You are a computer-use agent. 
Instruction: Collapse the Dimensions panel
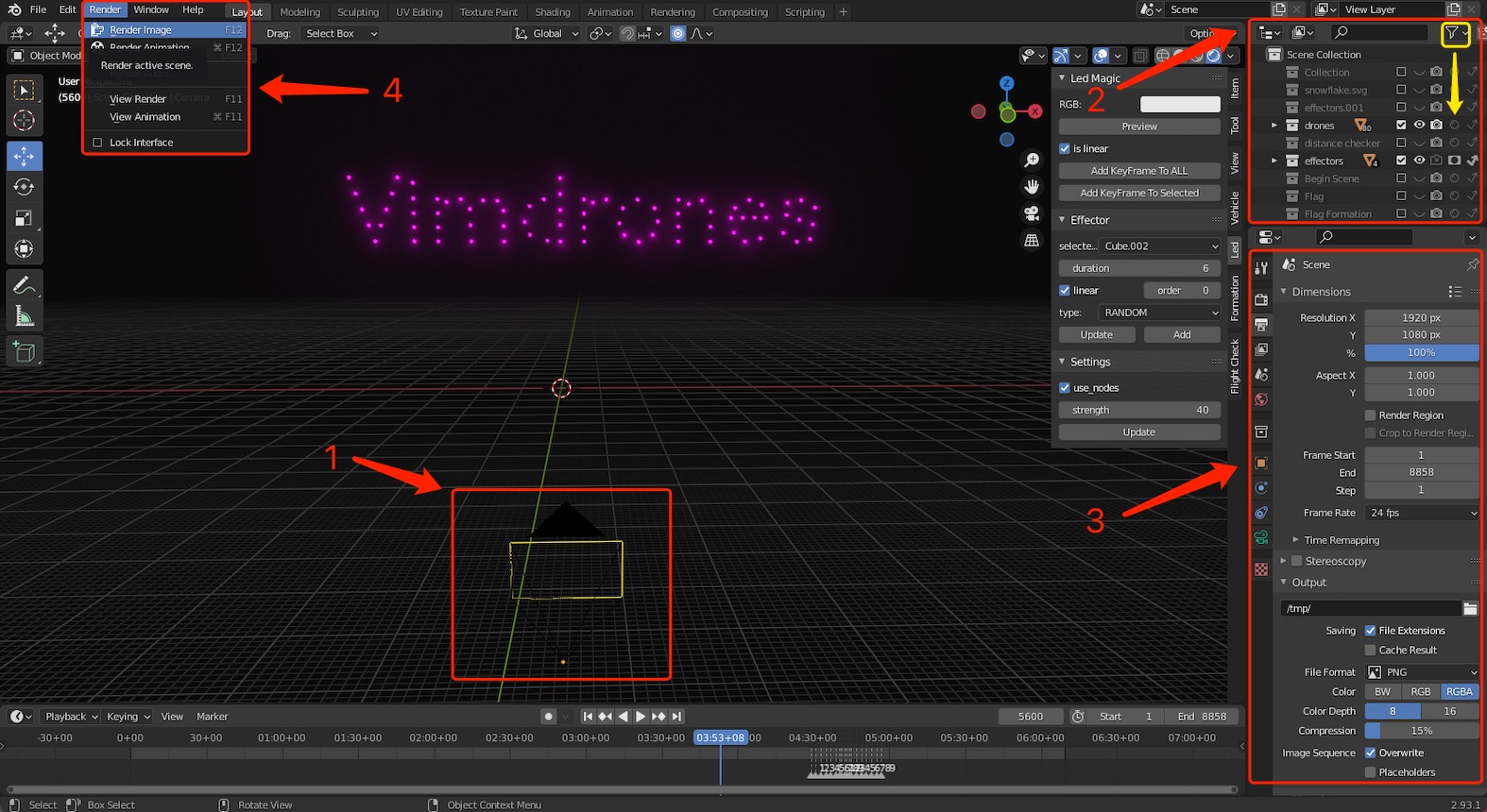(1284, 292)
